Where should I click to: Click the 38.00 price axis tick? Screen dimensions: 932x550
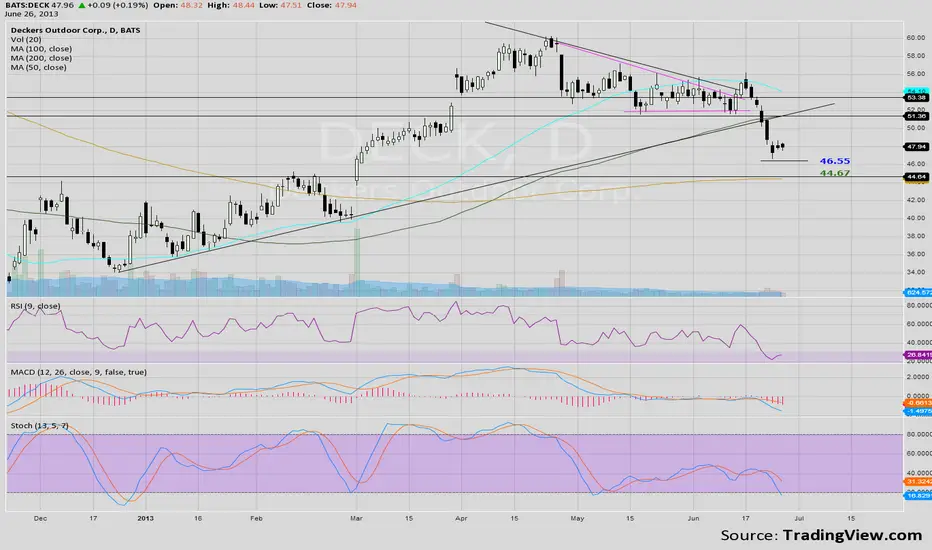click(915, 236)
